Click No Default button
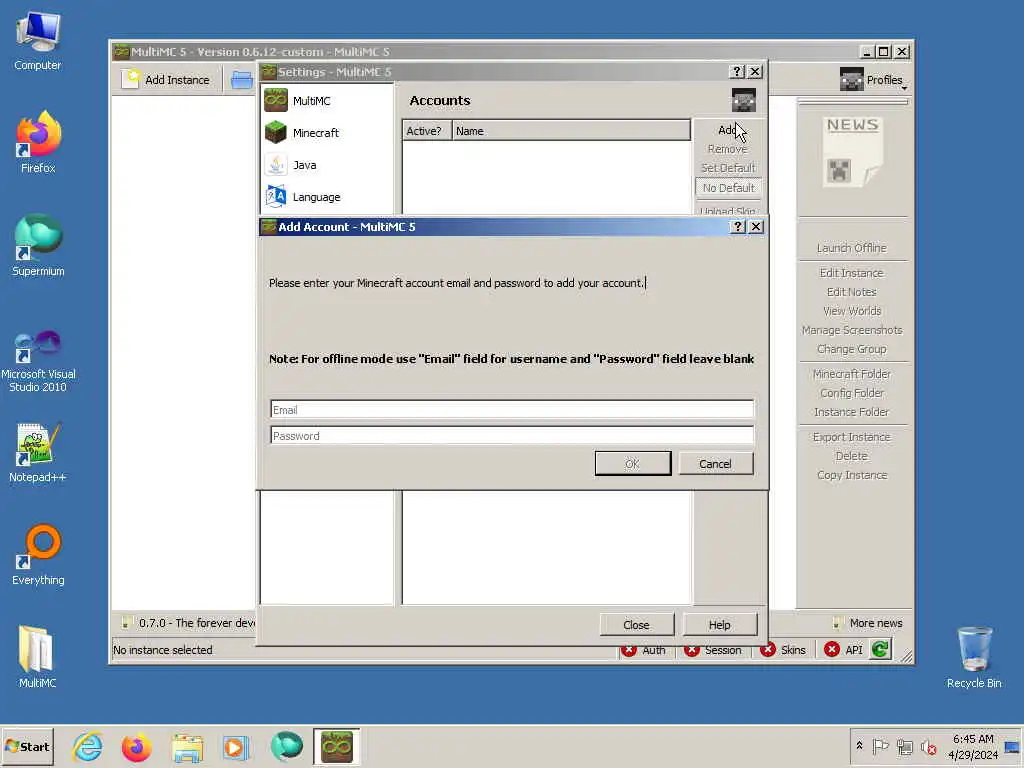The image size is (1024, 768). [728, 188]
